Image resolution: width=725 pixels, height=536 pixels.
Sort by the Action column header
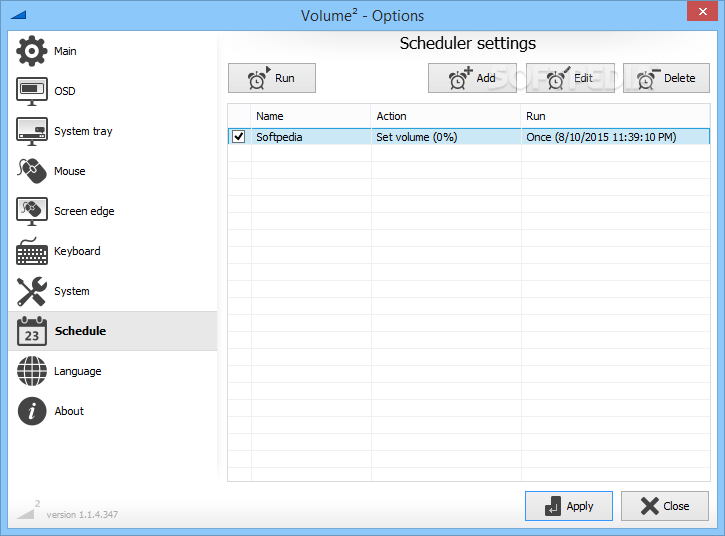pyautogui.click(x=446, y=116)
